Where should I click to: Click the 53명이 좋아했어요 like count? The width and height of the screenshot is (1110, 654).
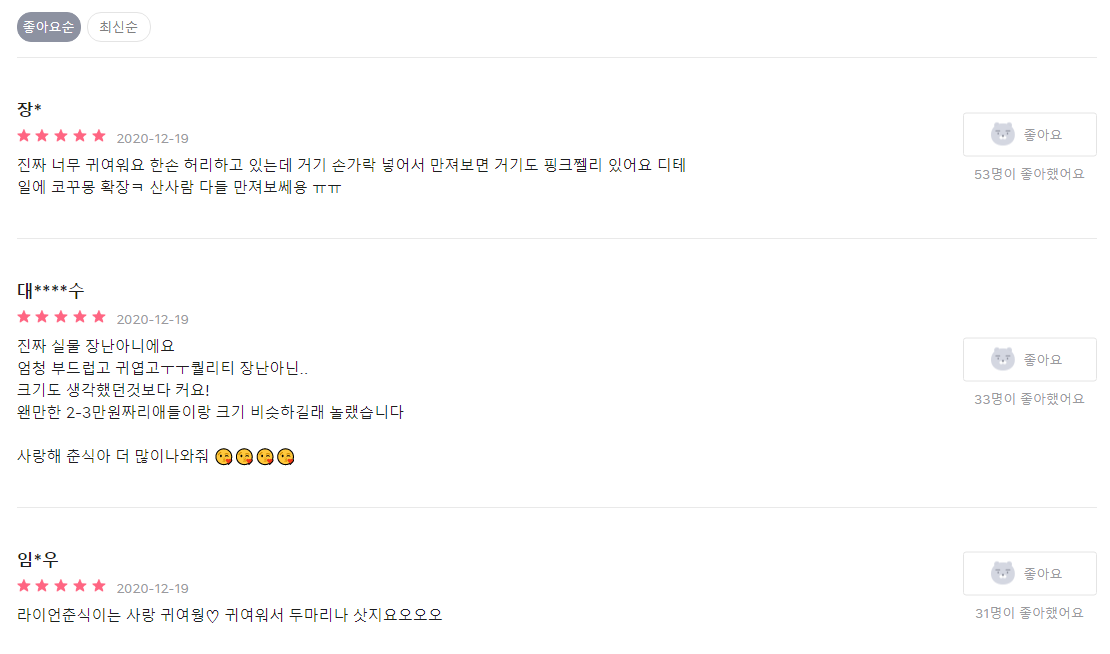coord(1029,174)
